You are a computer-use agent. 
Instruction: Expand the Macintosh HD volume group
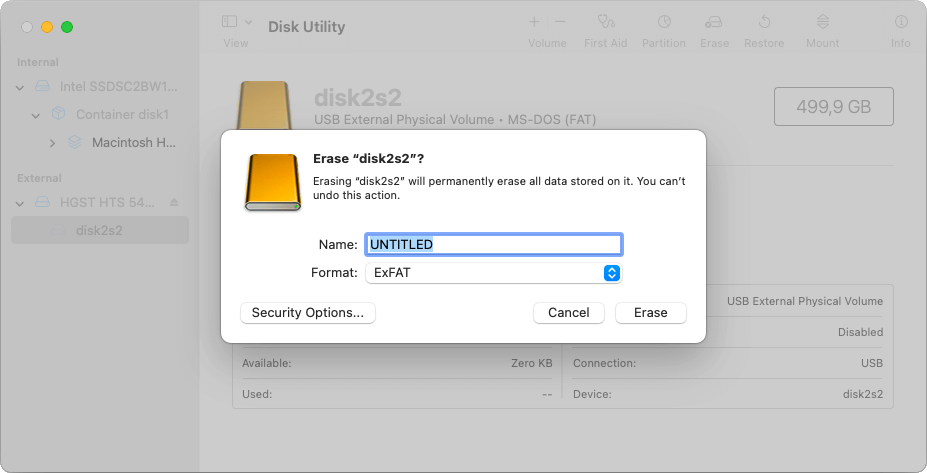pyautogui.click(x=53, y=143)
